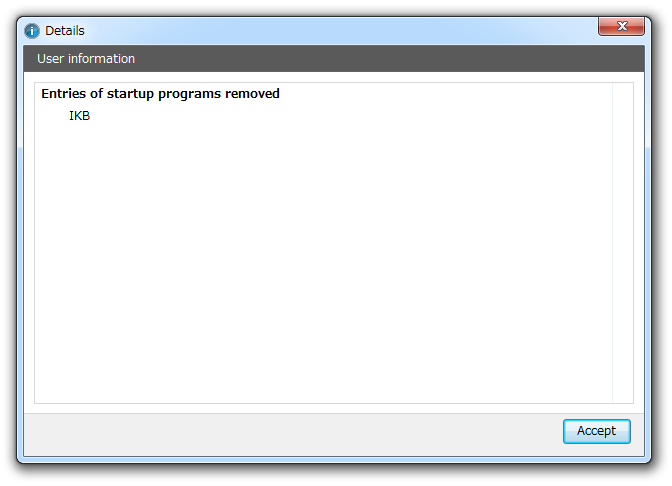This screenshot has height=486, width=672.
Task: Click the gray footer panel left of Accept
Action: pyautogui.click(x=293, y=435)
